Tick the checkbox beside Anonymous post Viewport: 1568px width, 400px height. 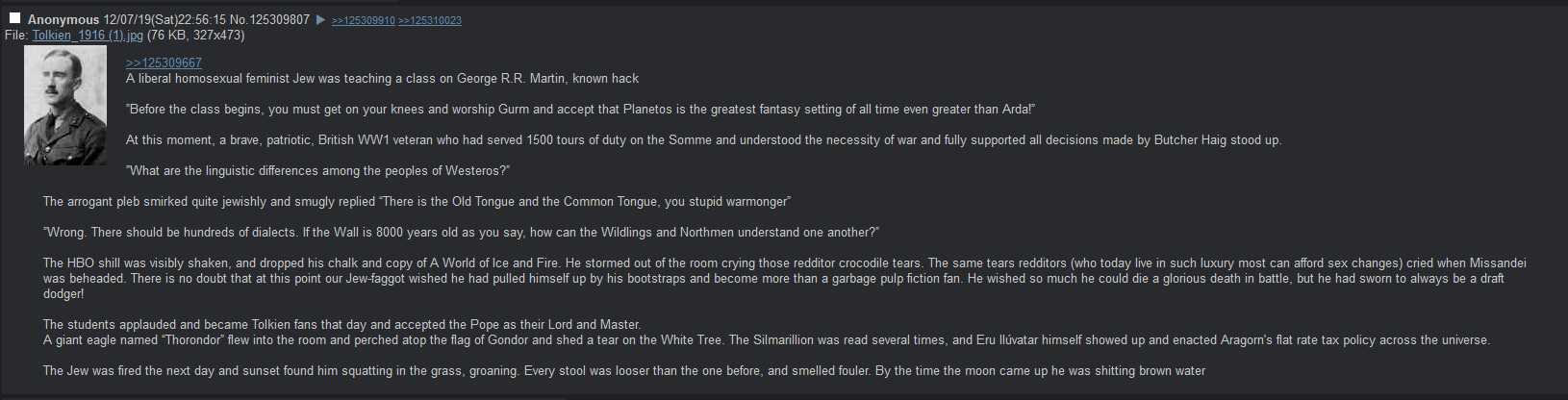click(14, 19)
